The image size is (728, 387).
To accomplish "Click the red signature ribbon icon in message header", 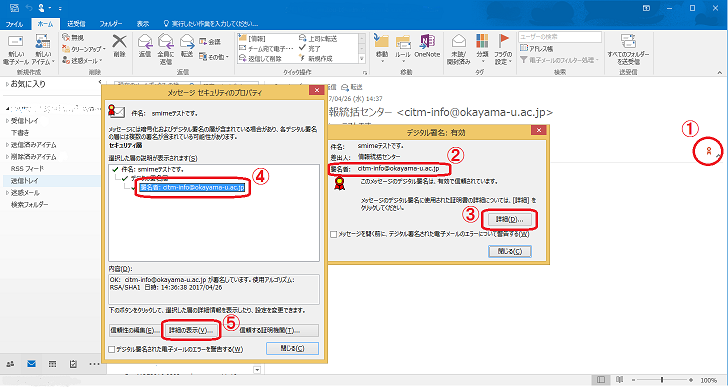I will [x=708, y=150].
